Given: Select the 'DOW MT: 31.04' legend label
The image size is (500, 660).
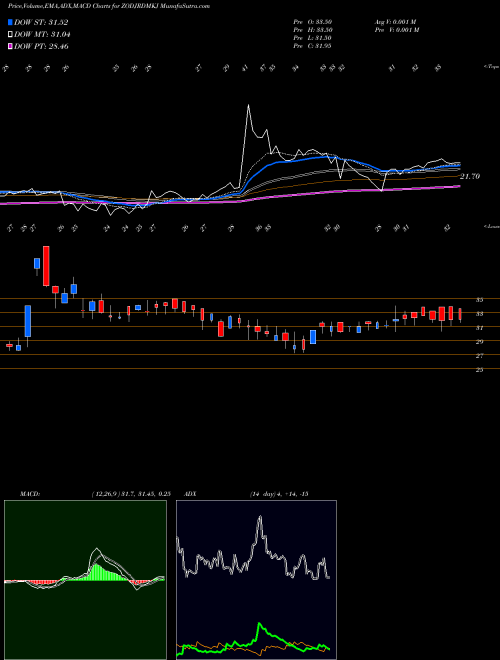Looking at the screenshot, I should [x=42, y=35].
